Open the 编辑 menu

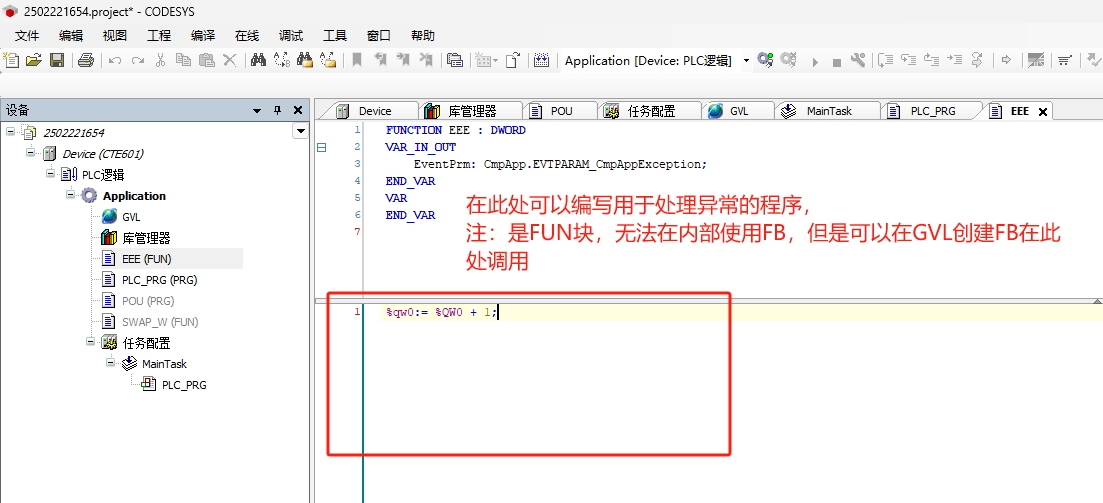click(x=71, y=36)
